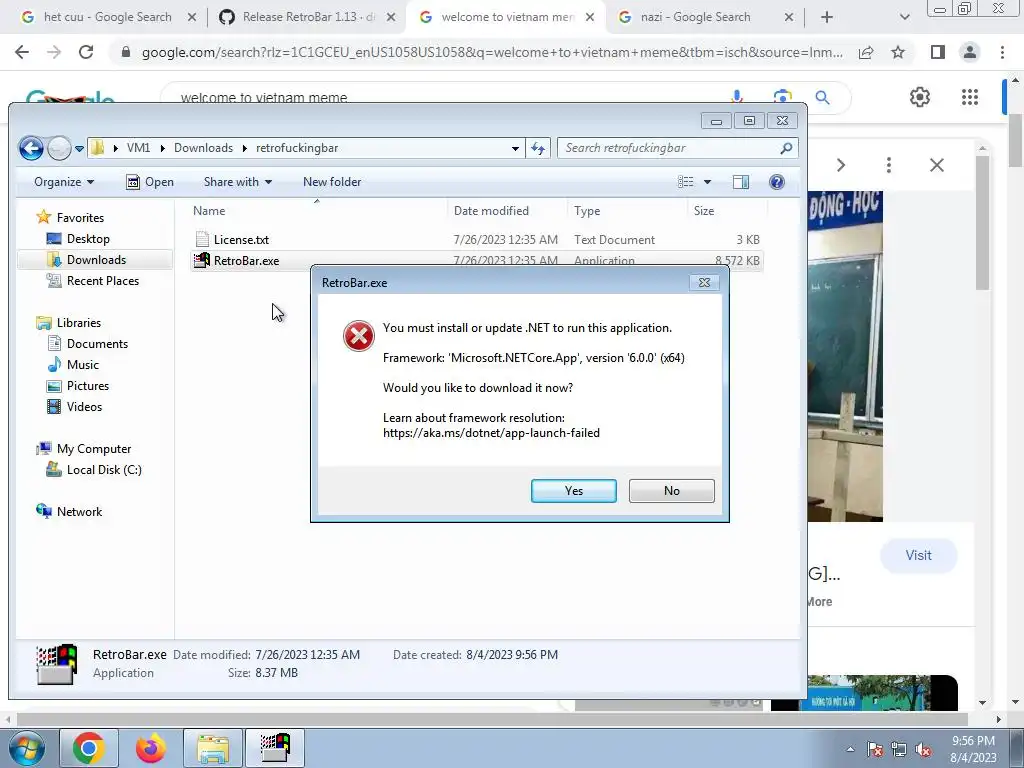This screenshot has width=1024, height=768.
Task: Click the muted volume tray icon
Action: pyautogui.click(x=923, y=749)
